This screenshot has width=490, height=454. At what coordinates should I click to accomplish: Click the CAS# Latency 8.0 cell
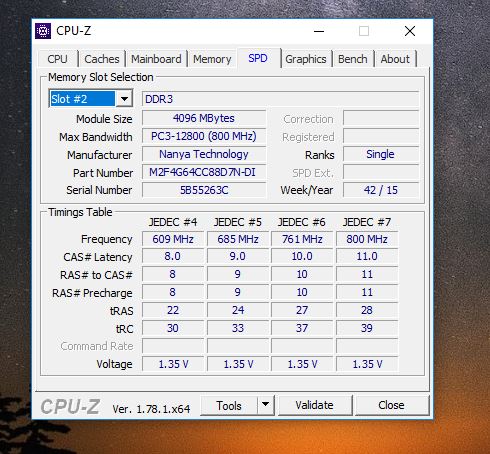[x=173, y=256]
